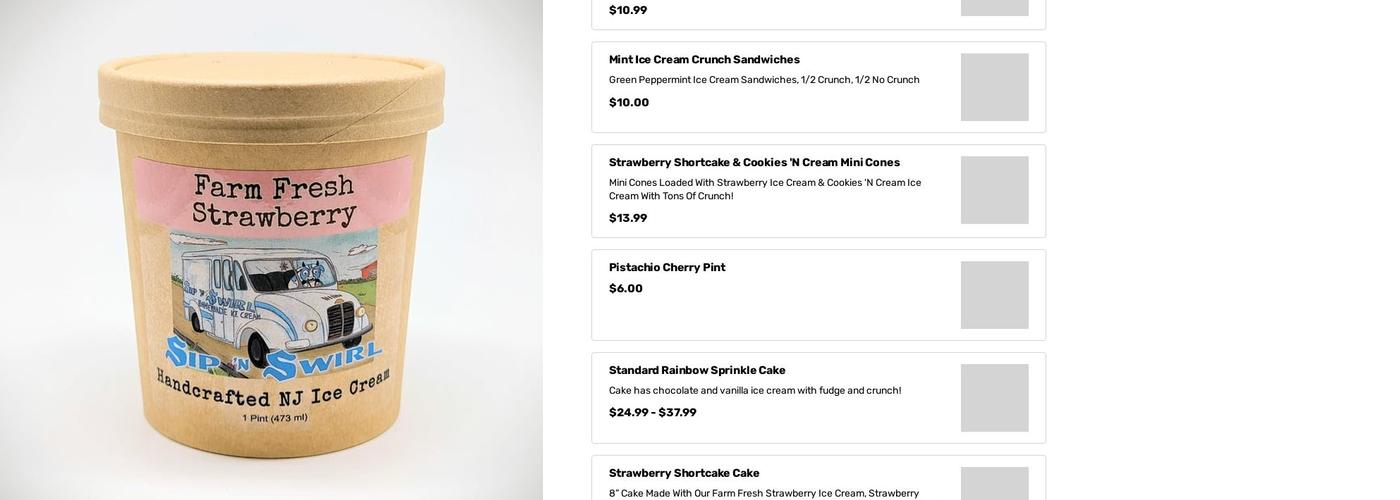Open Mint Ice Cream Crunch Sandwiches item
Viewport: 1400px width, 500px height.
[x=704, y=60]
